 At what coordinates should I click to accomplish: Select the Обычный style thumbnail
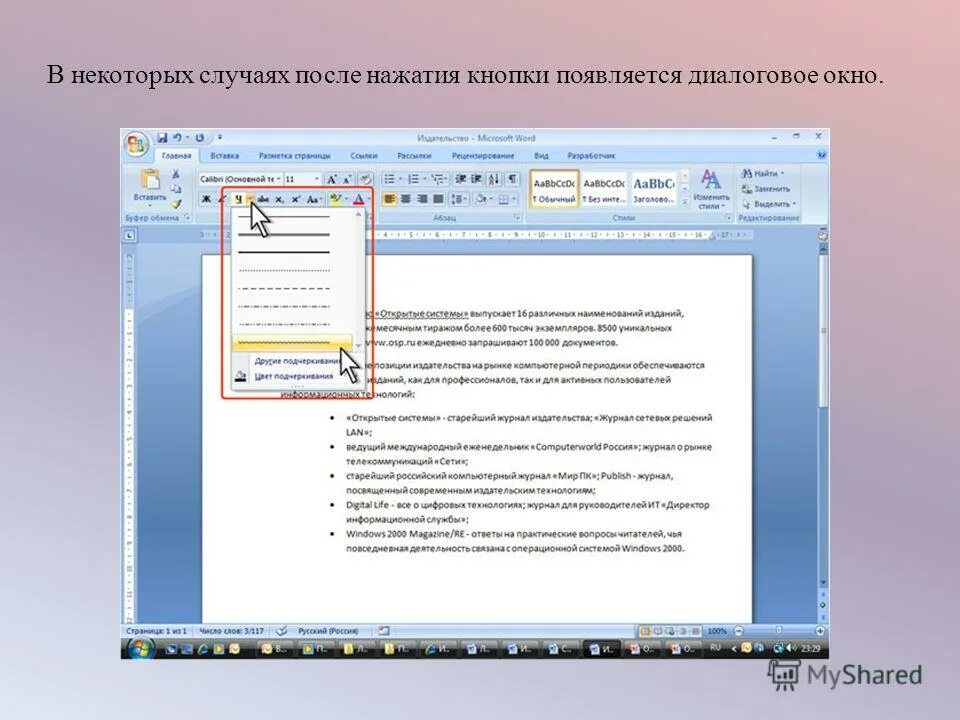[554, 190]
